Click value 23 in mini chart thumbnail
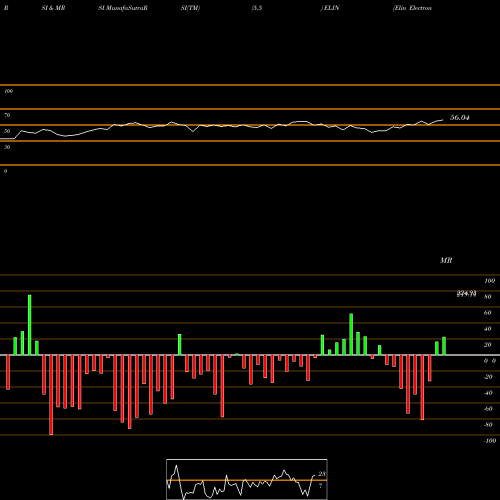This screenshot has height=500, width=500. (x=322, y=474)
